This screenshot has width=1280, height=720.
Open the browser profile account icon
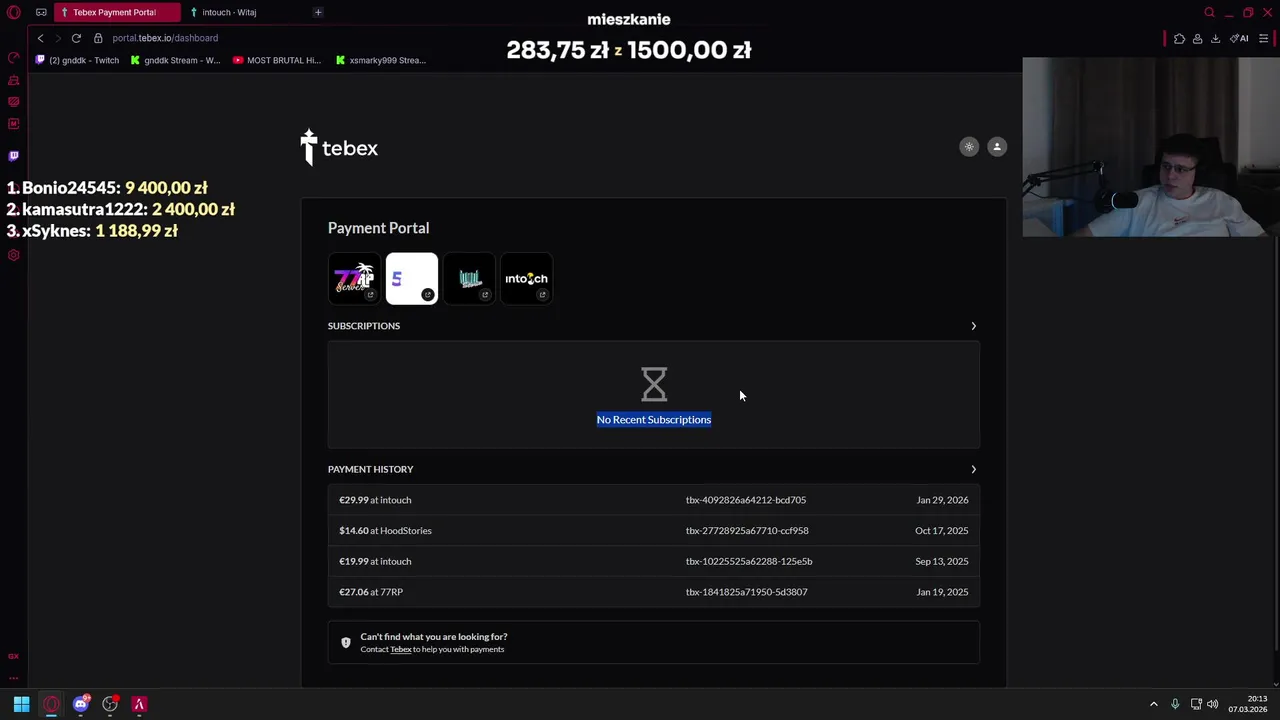pos(1197,38)
